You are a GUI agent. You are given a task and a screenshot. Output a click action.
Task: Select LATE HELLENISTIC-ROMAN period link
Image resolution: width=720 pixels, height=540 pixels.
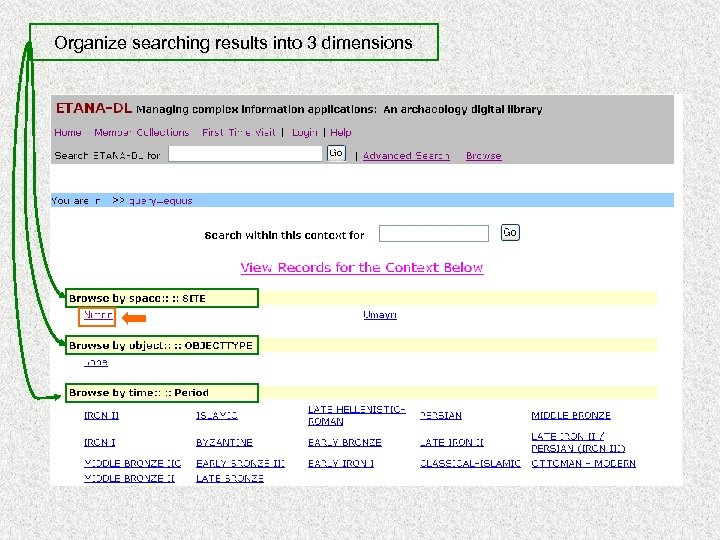(x=357, y=415)
